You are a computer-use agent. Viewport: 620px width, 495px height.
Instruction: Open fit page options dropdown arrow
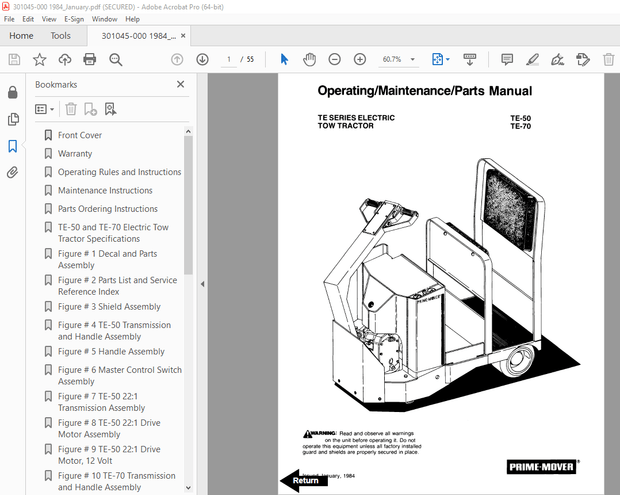pyautogui.click(x=448, y=60)
